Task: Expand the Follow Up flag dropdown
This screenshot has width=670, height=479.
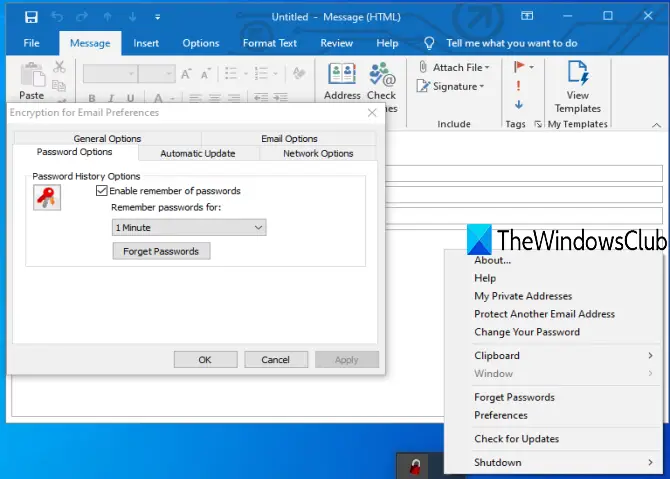Action: (532, 67)
